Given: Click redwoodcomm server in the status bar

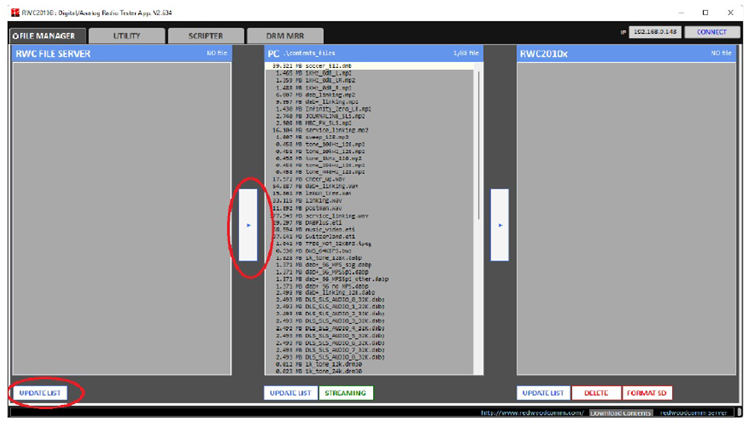Looking at the screenshot, I should coord(693,413).
